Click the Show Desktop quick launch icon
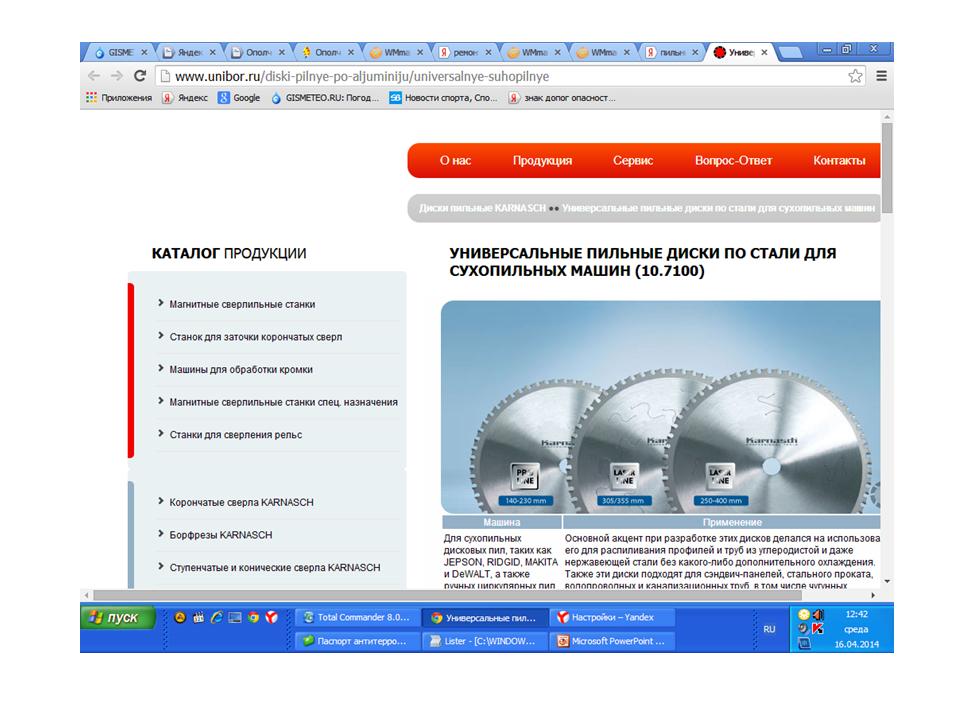The image size is (960, 720). point(234,617)
